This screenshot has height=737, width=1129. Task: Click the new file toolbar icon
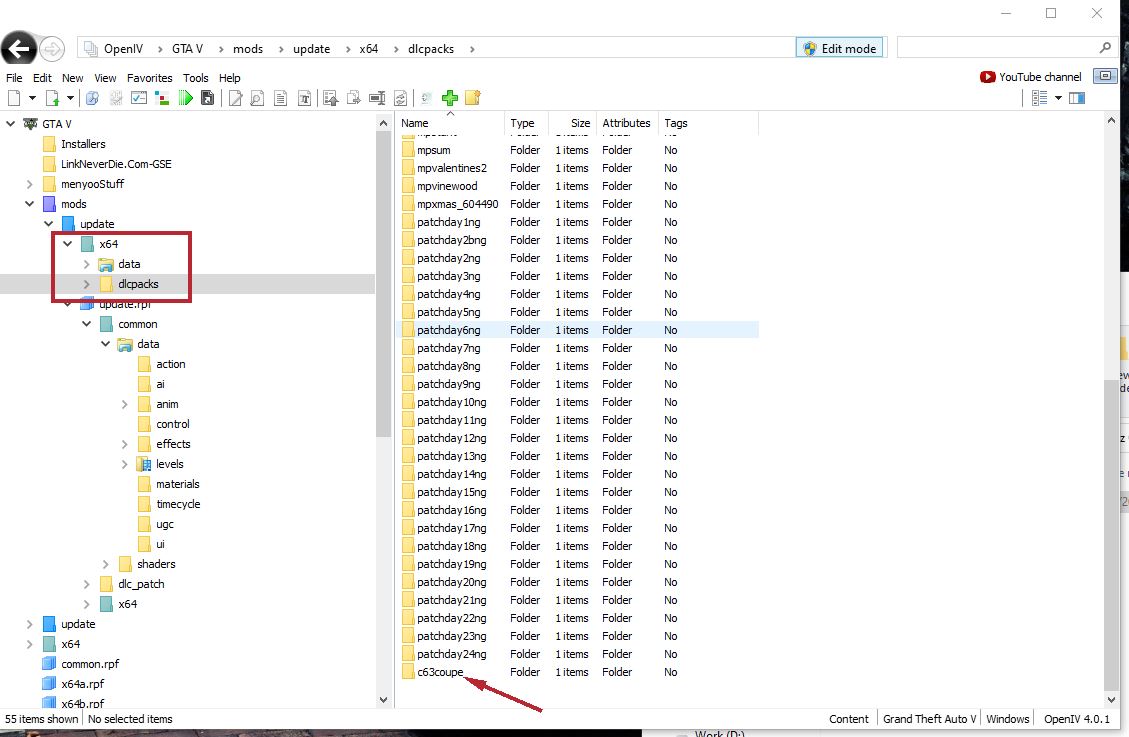pyautogui.click(x=14, y=98)
